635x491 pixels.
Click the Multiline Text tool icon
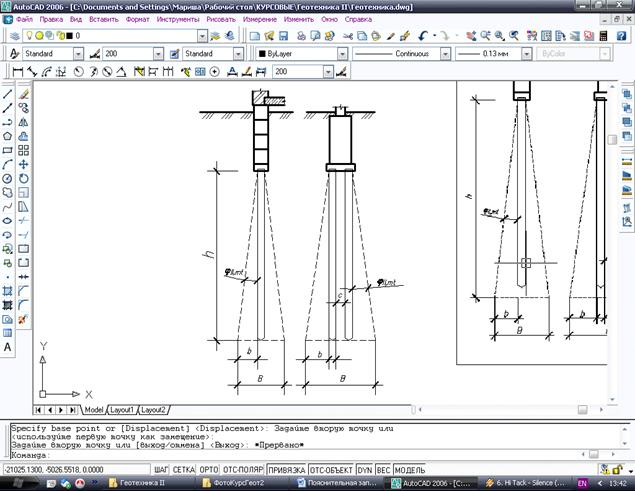8,347
